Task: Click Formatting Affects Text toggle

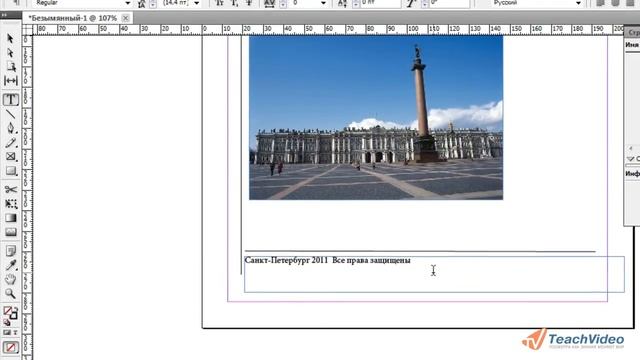Action: coord(15,333)
